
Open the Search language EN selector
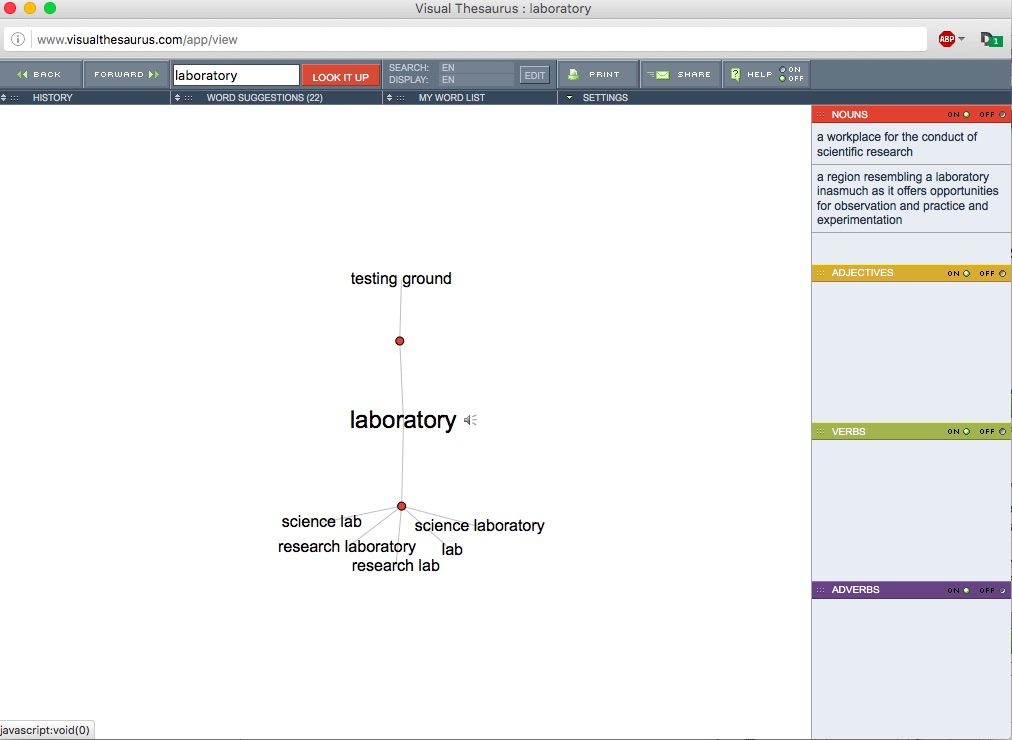point(476,68)
